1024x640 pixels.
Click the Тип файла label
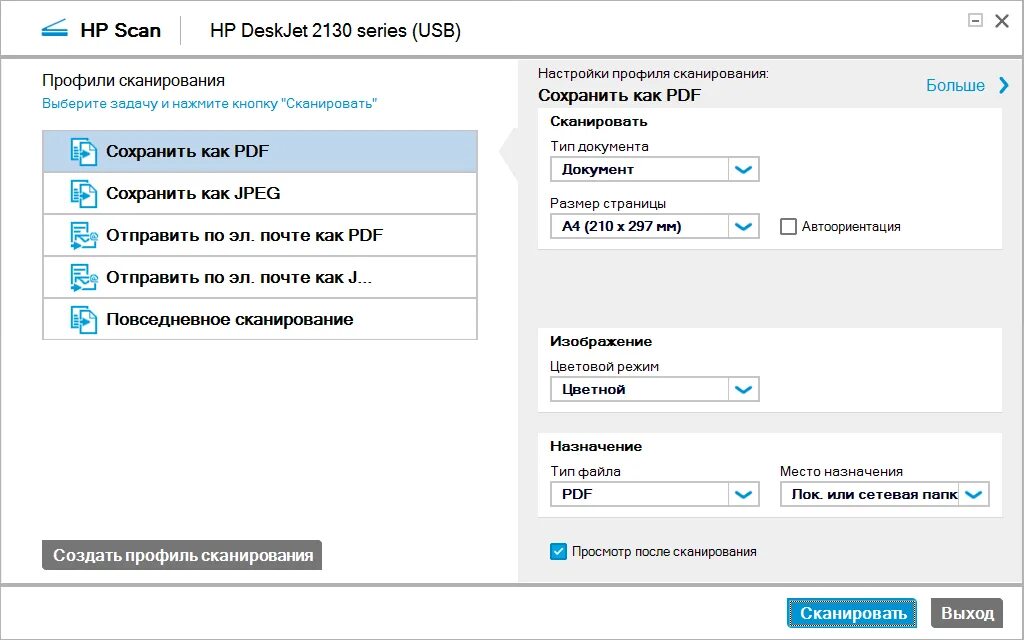tap(586, 471)
